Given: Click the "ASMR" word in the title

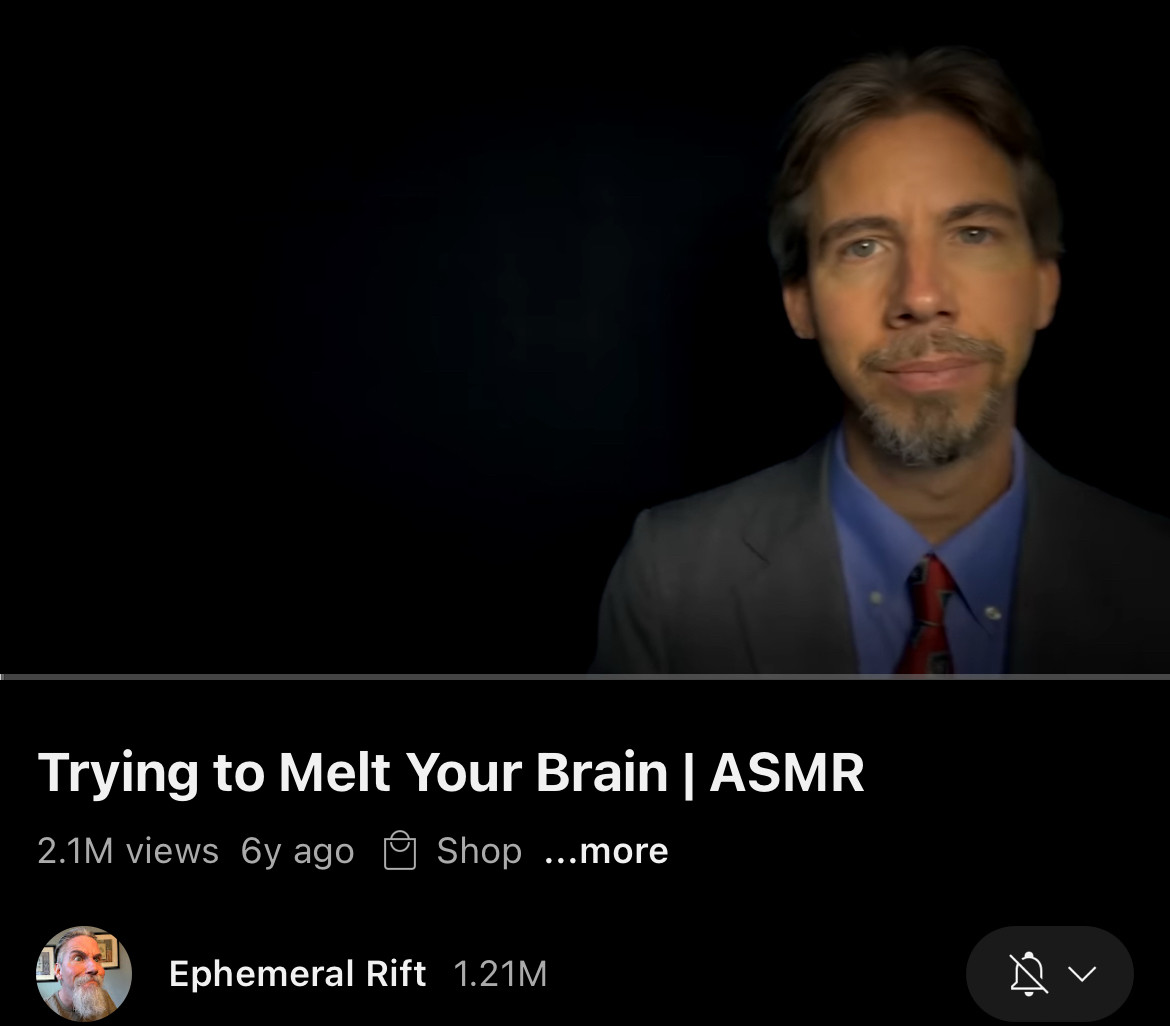Looking at the screenshot, I should coord(786,773).
